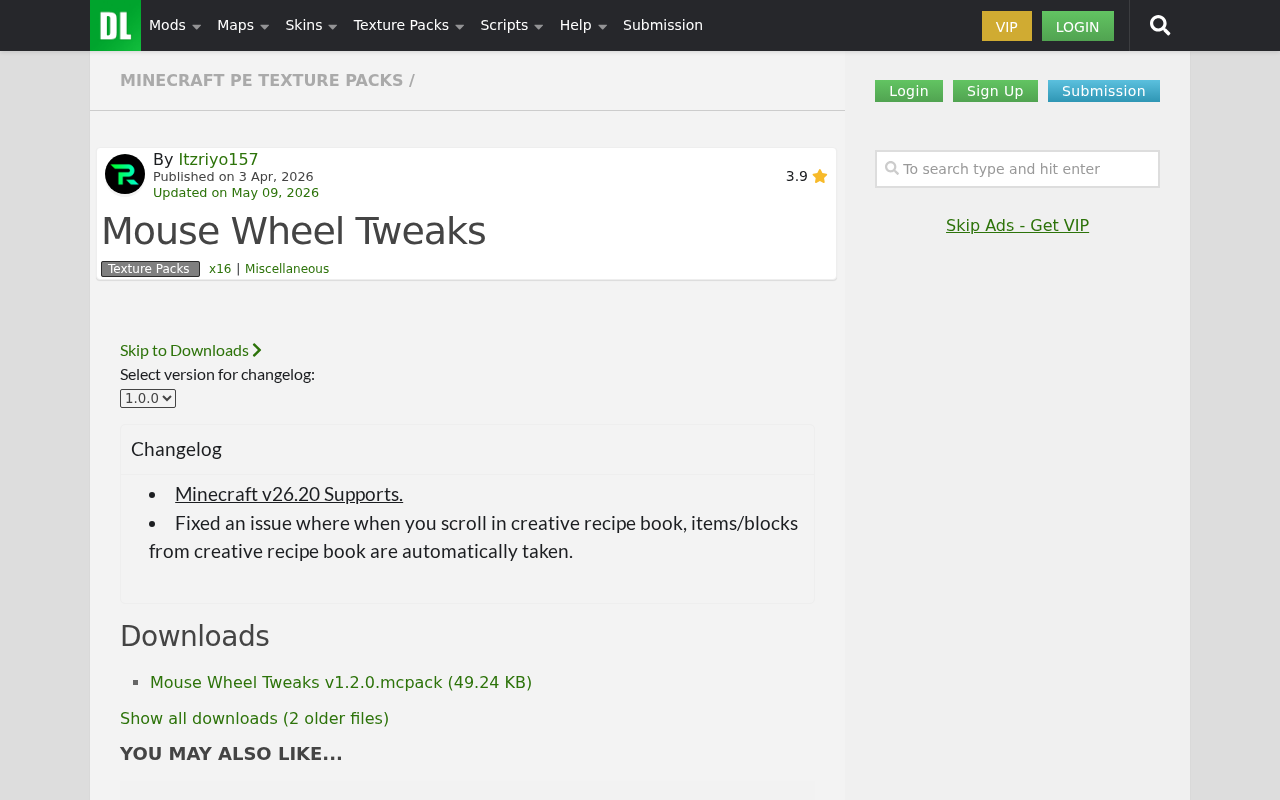Click the Downloads heading

pyautogui.click(x=195, y=636)
